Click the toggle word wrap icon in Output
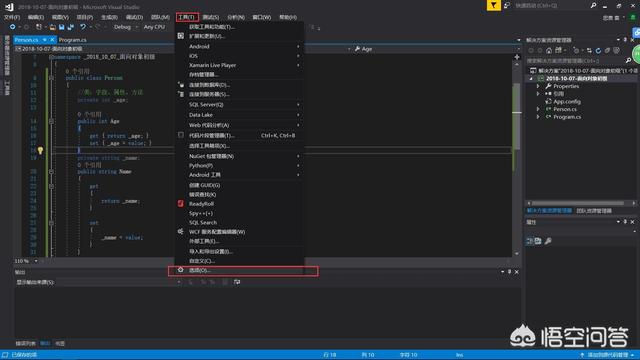The width and height of the screenshot is (640, 360). coord(237,282)
